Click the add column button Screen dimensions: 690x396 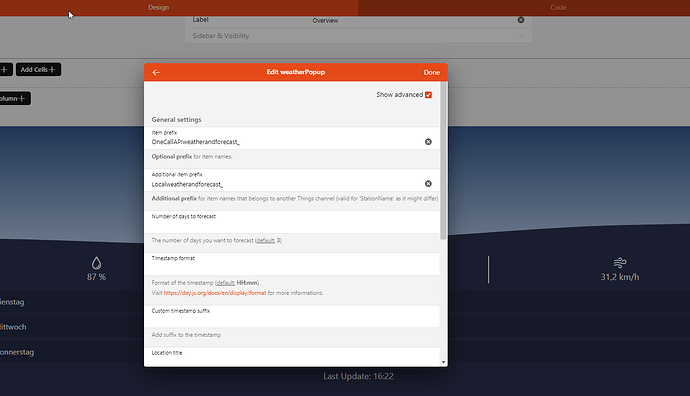coord(15,98)
